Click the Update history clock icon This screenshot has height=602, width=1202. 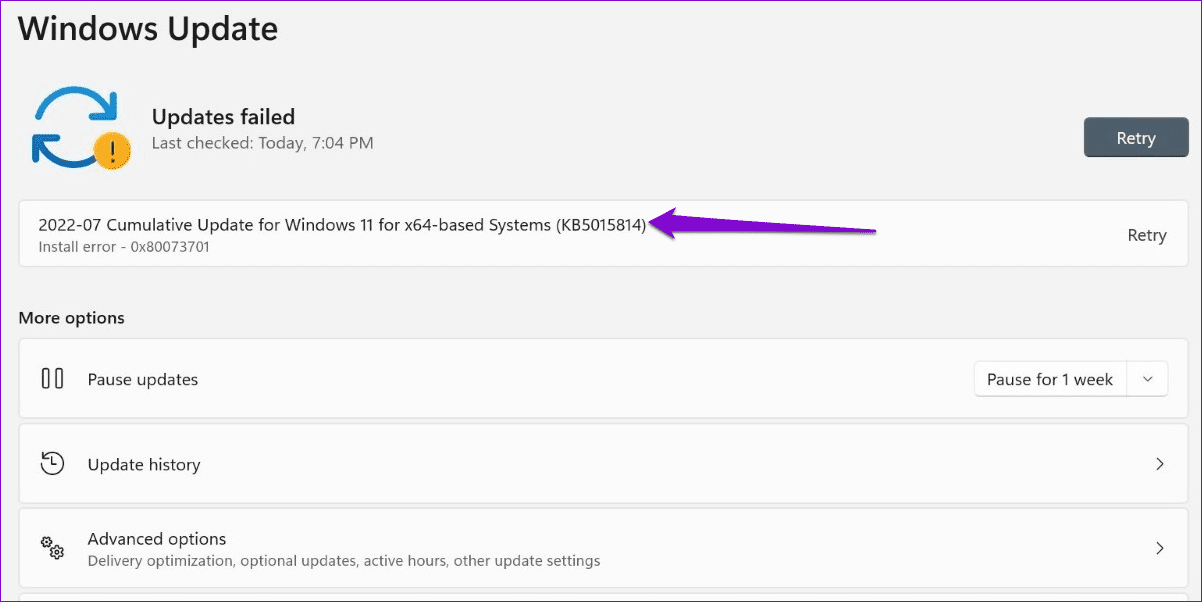coord(52,463)
